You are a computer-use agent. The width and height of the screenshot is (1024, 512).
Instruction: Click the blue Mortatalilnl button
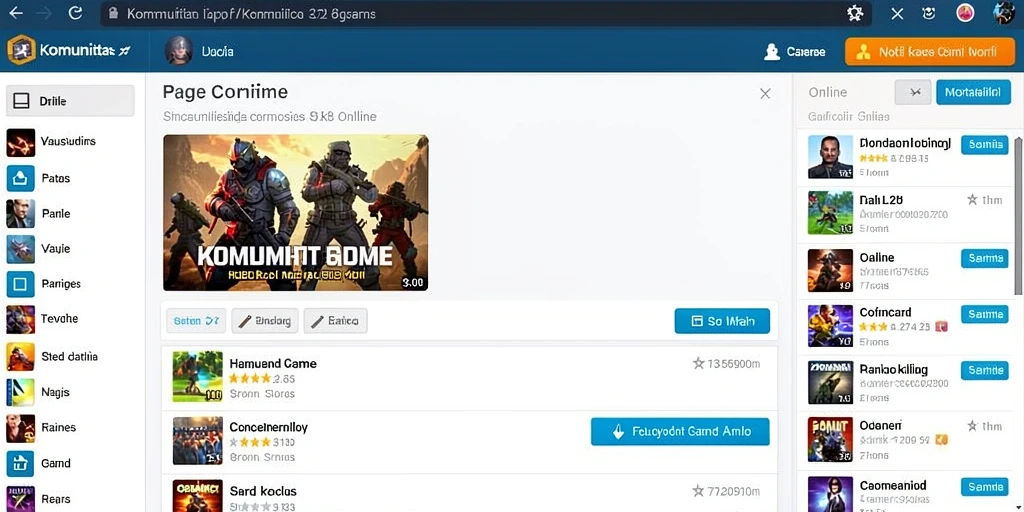973,93
